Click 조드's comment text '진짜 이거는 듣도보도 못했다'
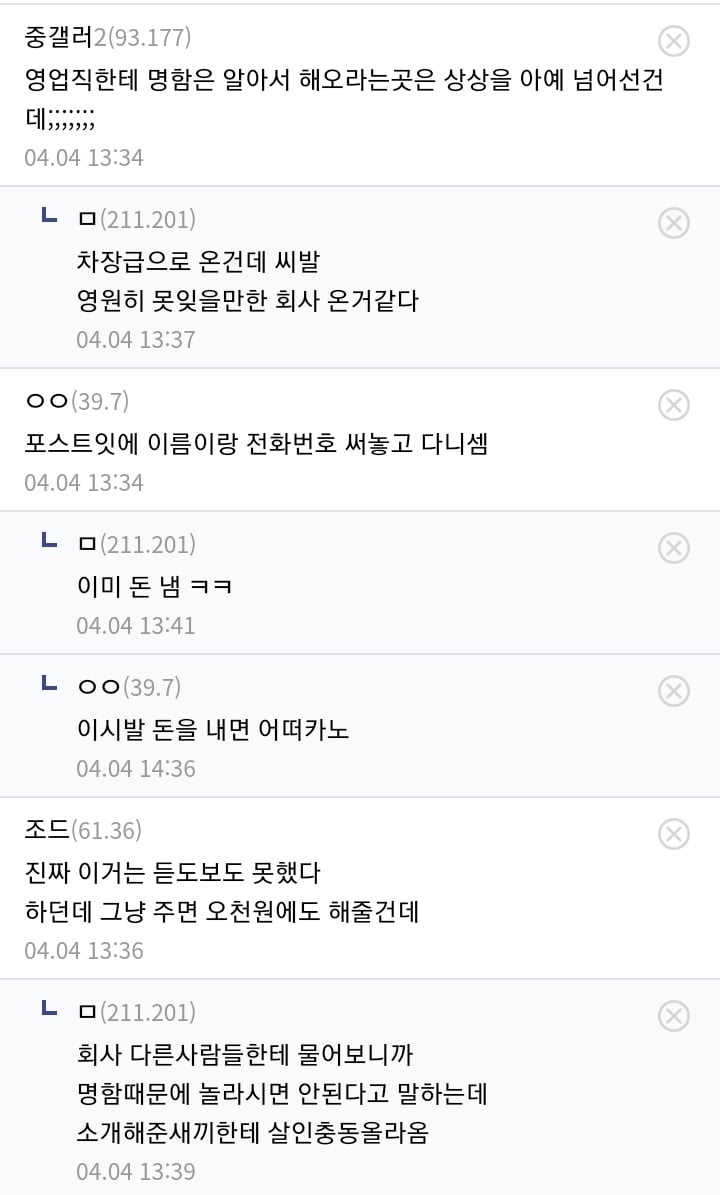The image size is (720, 1195). 172,872
